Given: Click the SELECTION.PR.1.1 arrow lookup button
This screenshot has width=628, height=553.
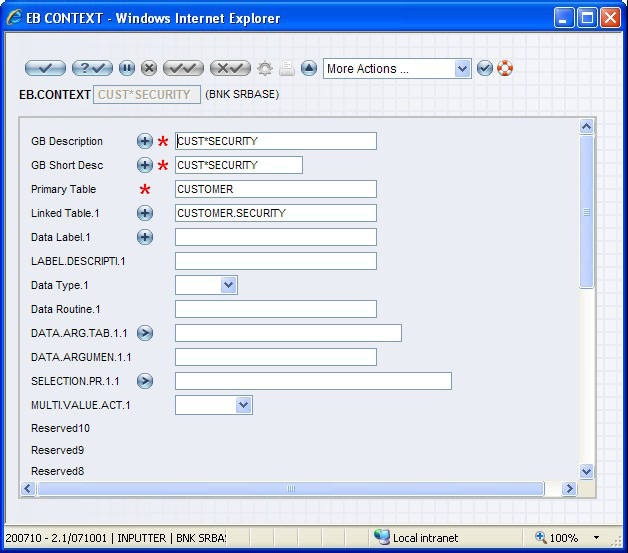Looking at the screenshot, I should click(145, 381).
